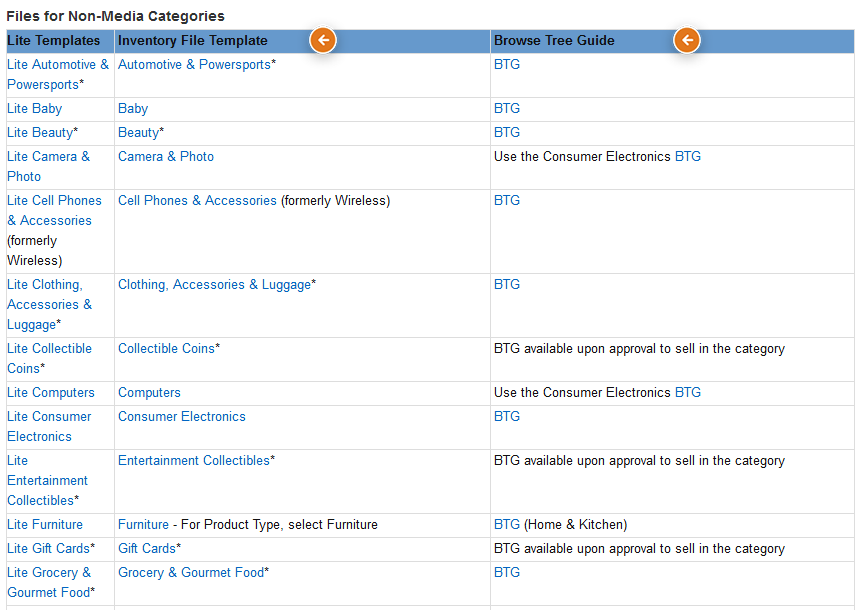Open Cell Phones & Accessories inventory template

coord(197,201)
